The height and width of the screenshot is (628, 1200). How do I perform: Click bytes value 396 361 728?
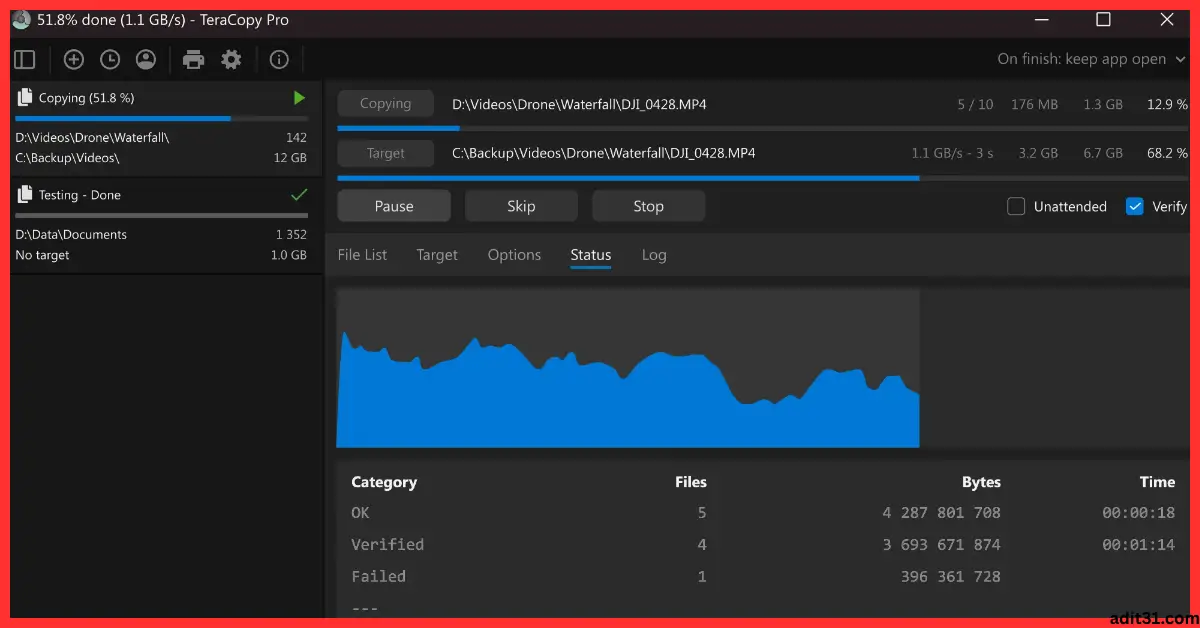coord(951,577)
